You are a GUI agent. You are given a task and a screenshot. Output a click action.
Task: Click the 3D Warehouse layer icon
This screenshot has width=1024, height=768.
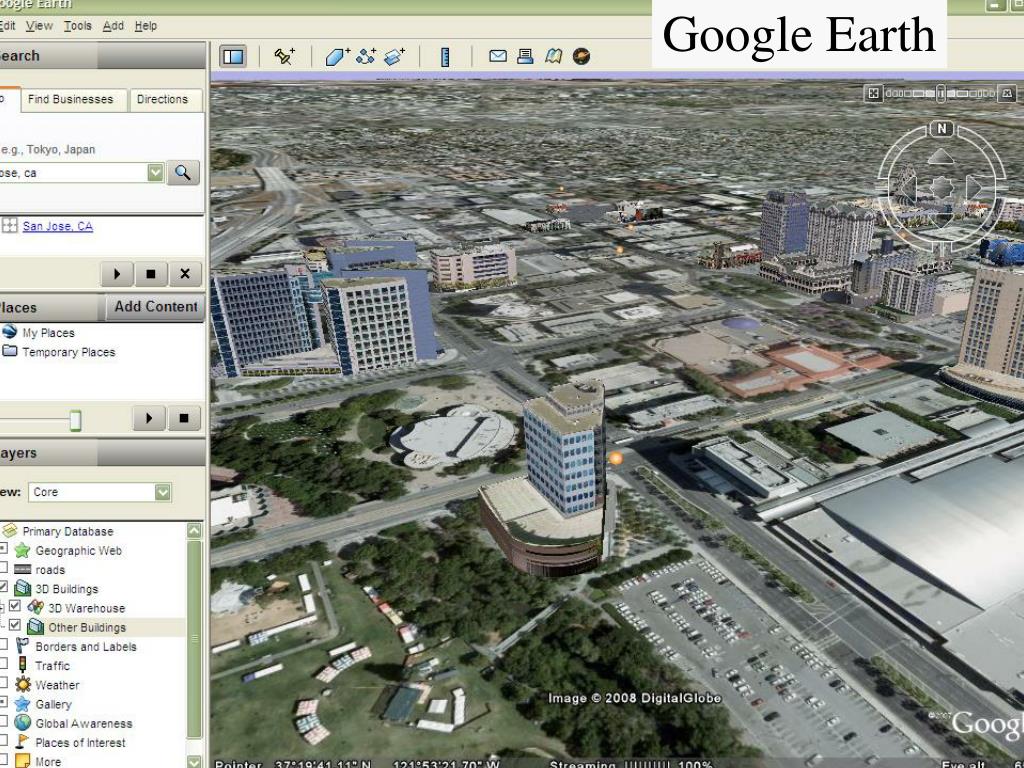click(35, 607)
